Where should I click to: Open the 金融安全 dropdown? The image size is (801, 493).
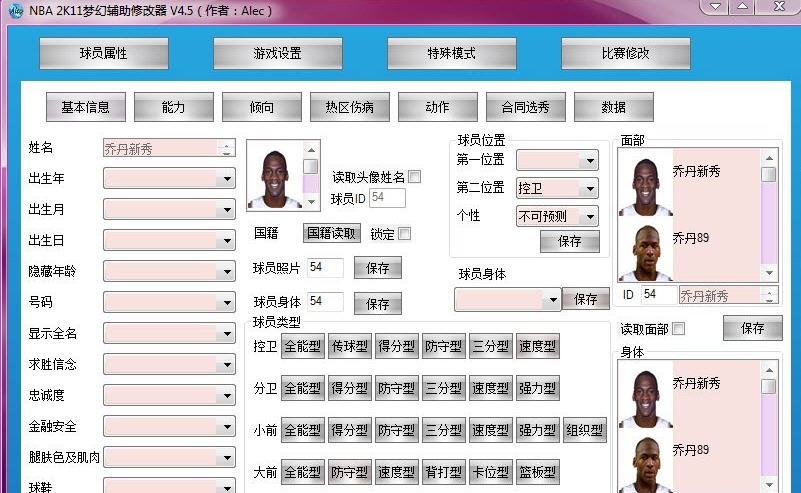point(170,426)
